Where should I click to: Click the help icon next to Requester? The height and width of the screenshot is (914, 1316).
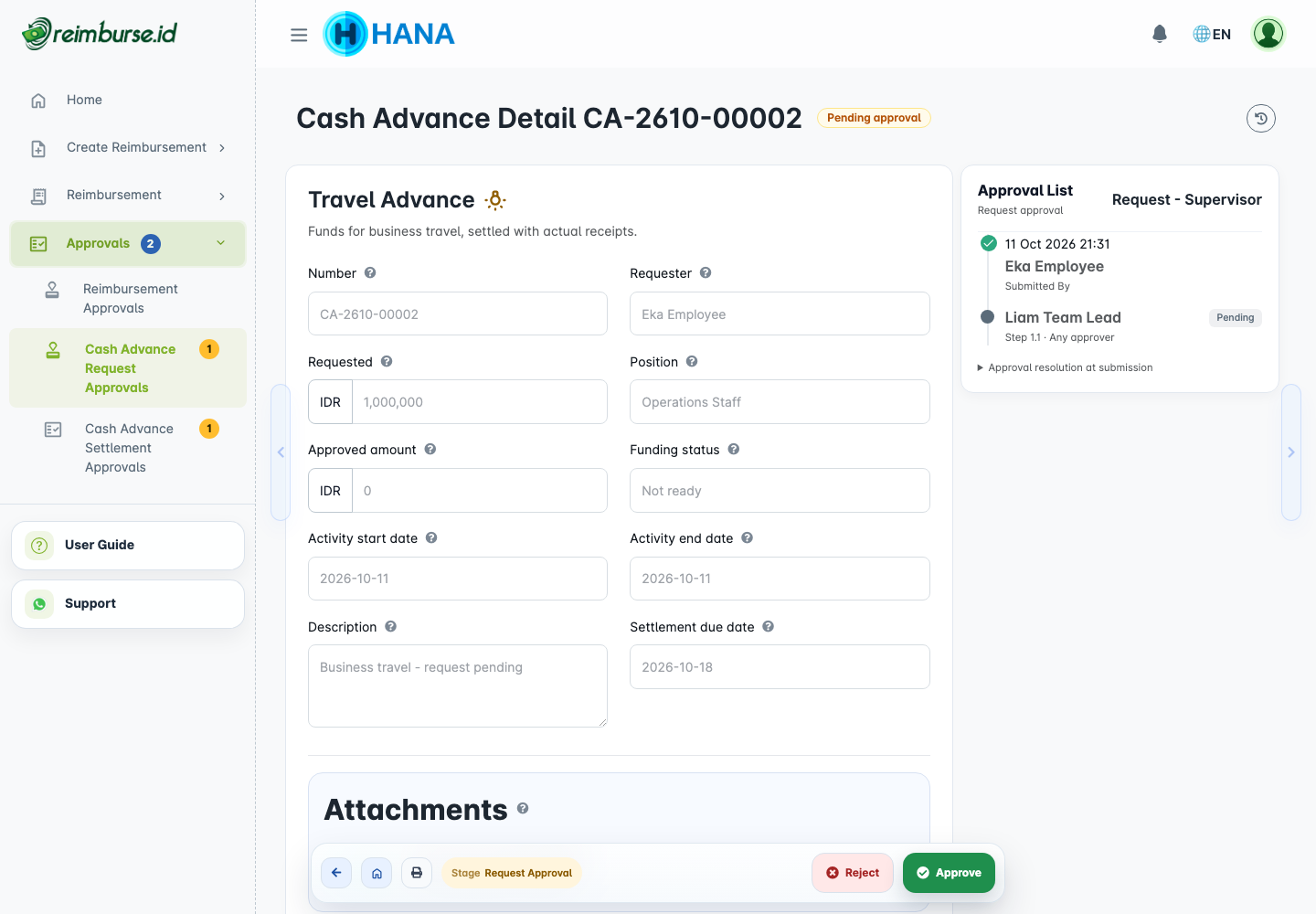[x=706, y=272]
